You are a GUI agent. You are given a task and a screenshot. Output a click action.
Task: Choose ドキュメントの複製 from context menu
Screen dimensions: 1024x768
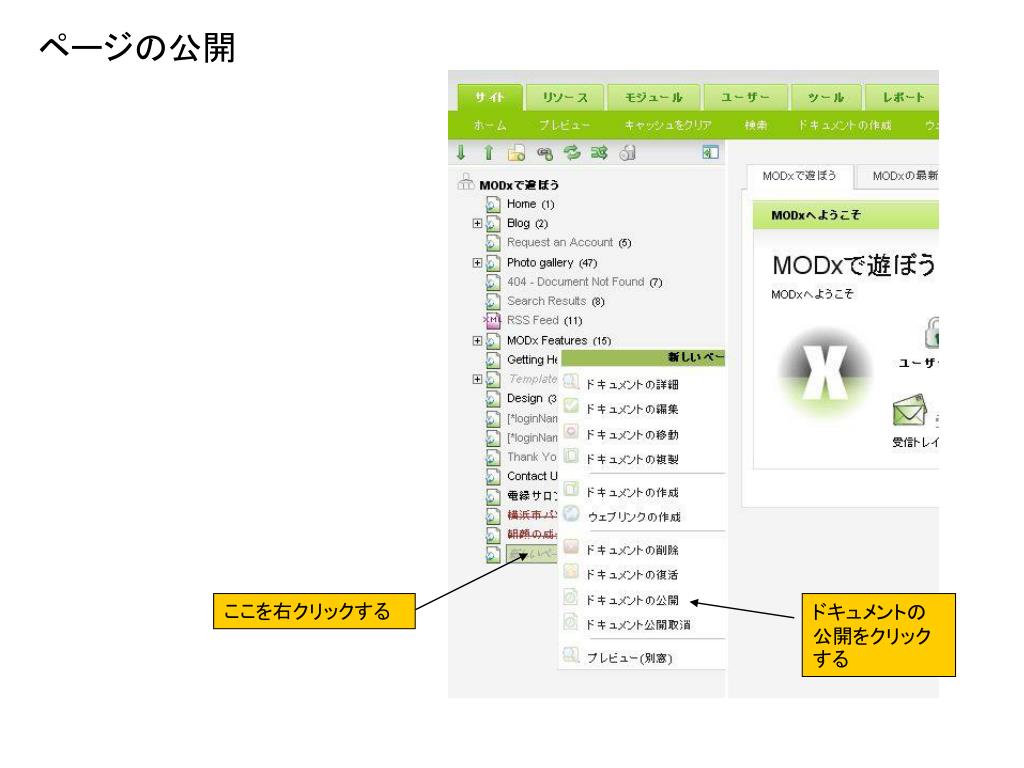pyautogui.click(x=632, y=459)
